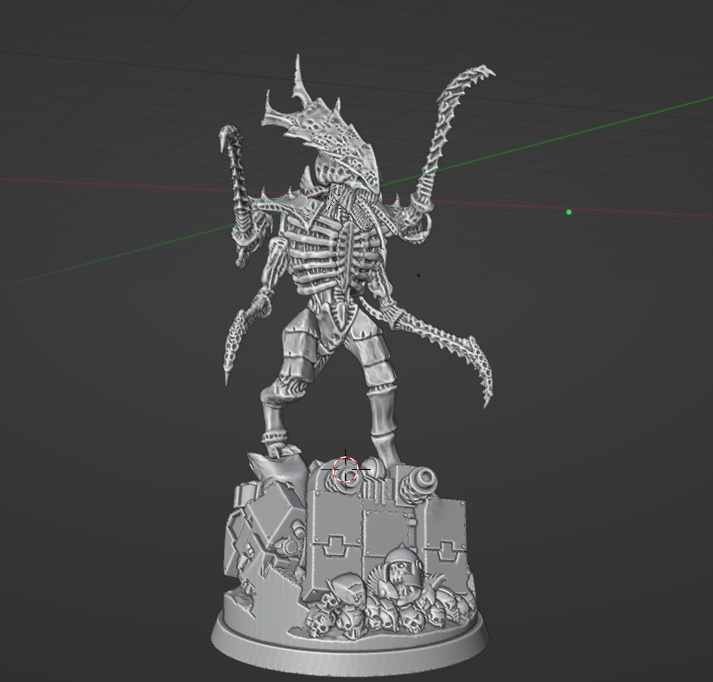Select the bright green point object
Image resolution: width=713 pixels, height=682 pixels.
[569, 212]
